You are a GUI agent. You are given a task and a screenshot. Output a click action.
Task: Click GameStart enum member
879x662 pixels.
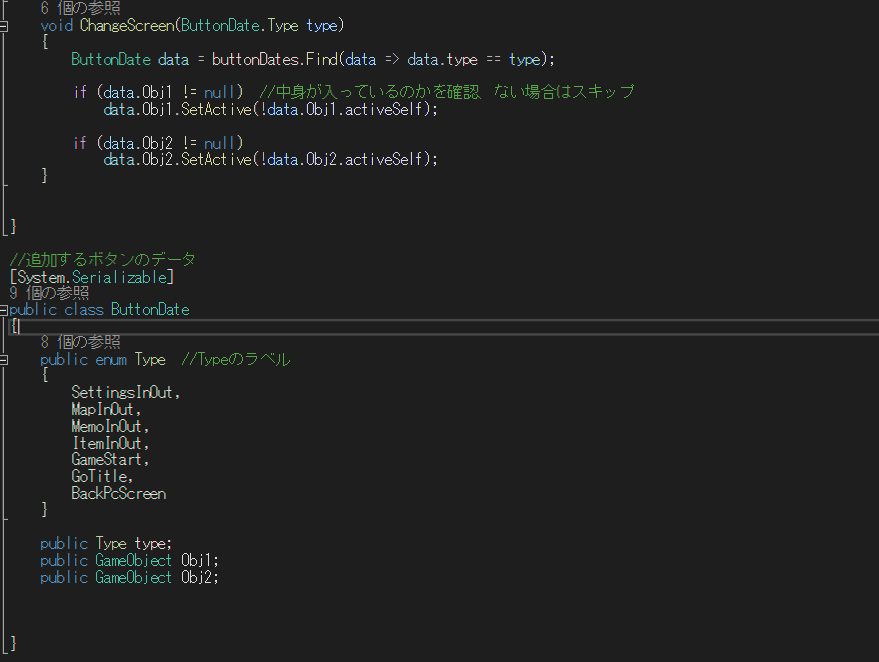coord(109,460)
